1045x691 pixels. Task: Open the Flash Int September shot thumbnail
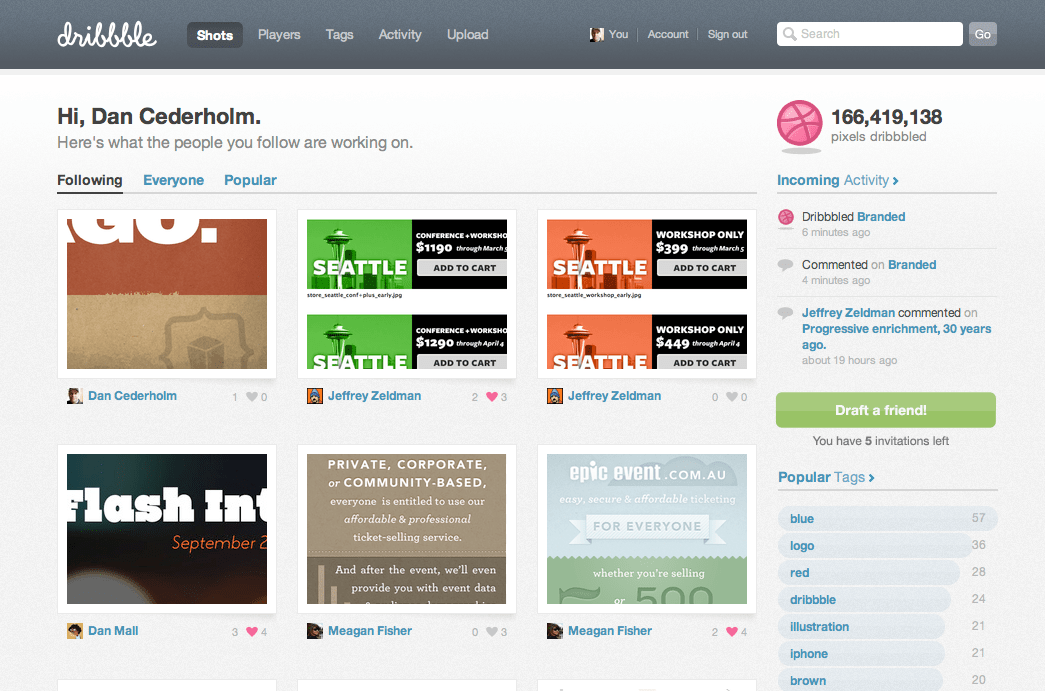pyautogui.click(x=167, y=529)
